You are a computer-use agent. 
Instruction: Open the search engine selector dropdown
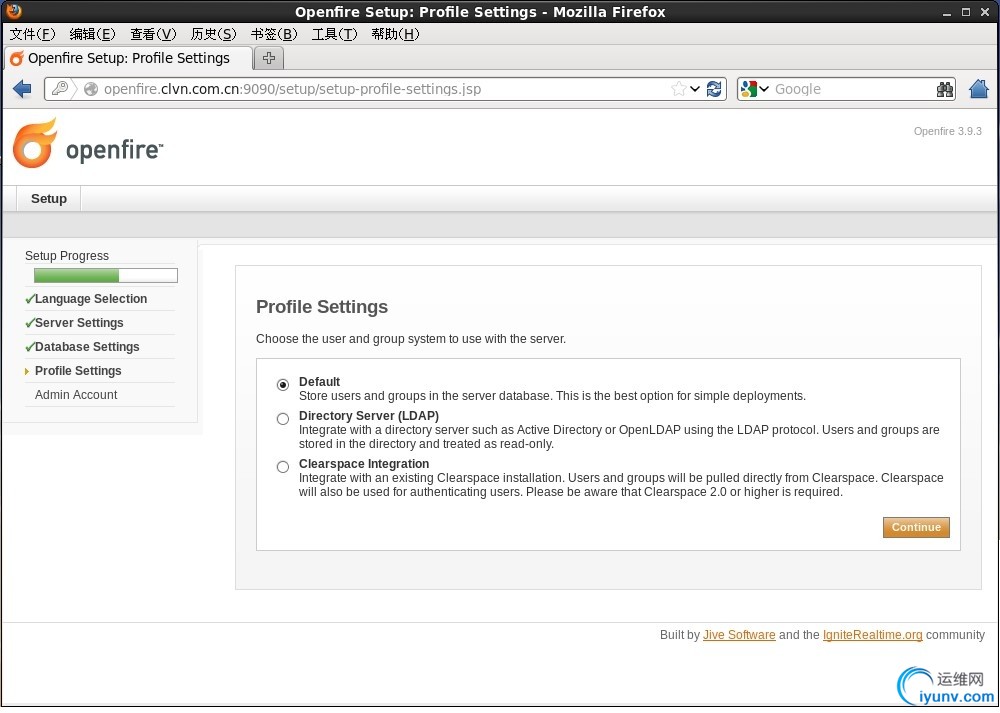click(x=763, y=89)
